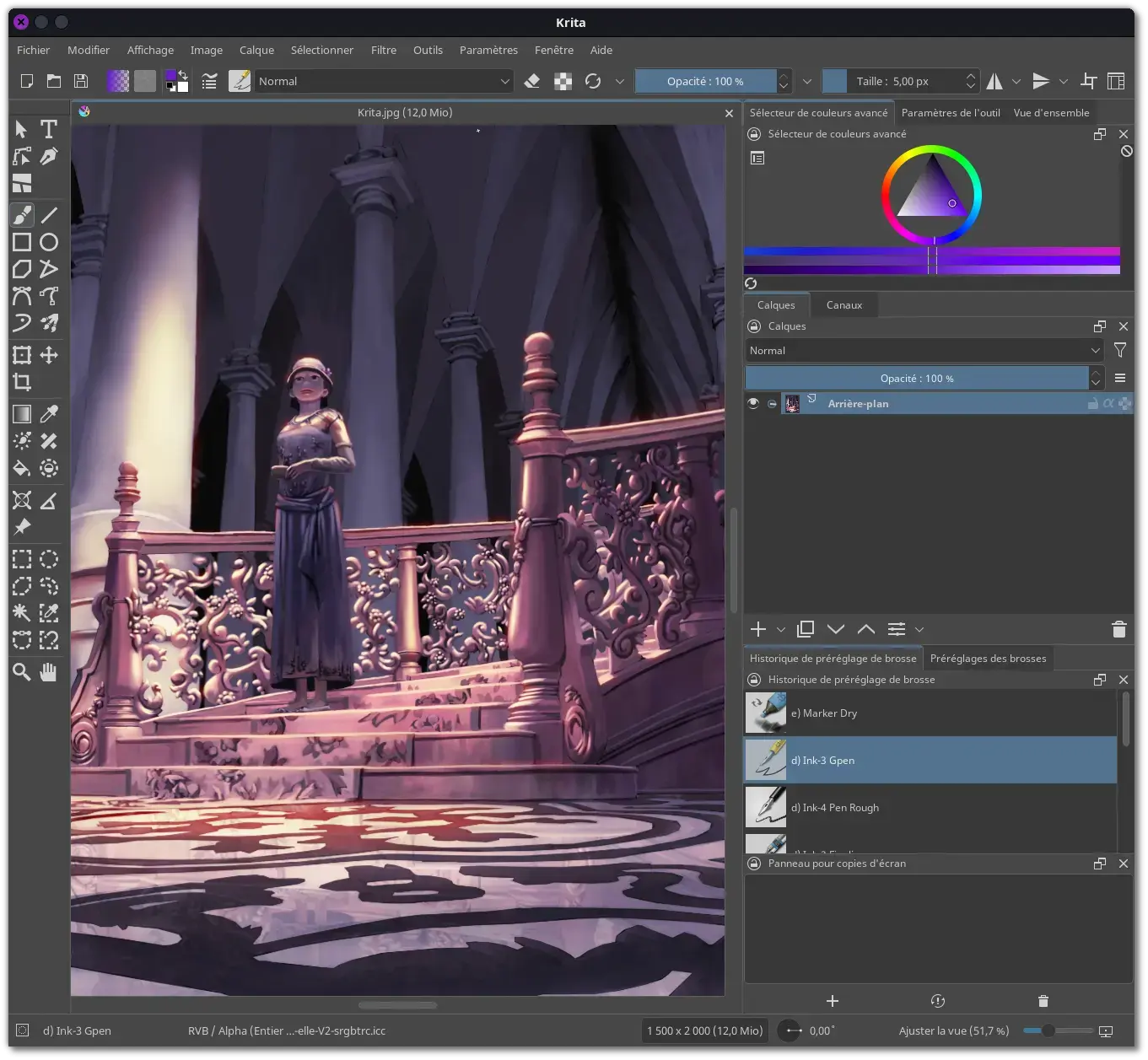
Task: Expand layer properties arrow menu
Action: coord(919,630)
